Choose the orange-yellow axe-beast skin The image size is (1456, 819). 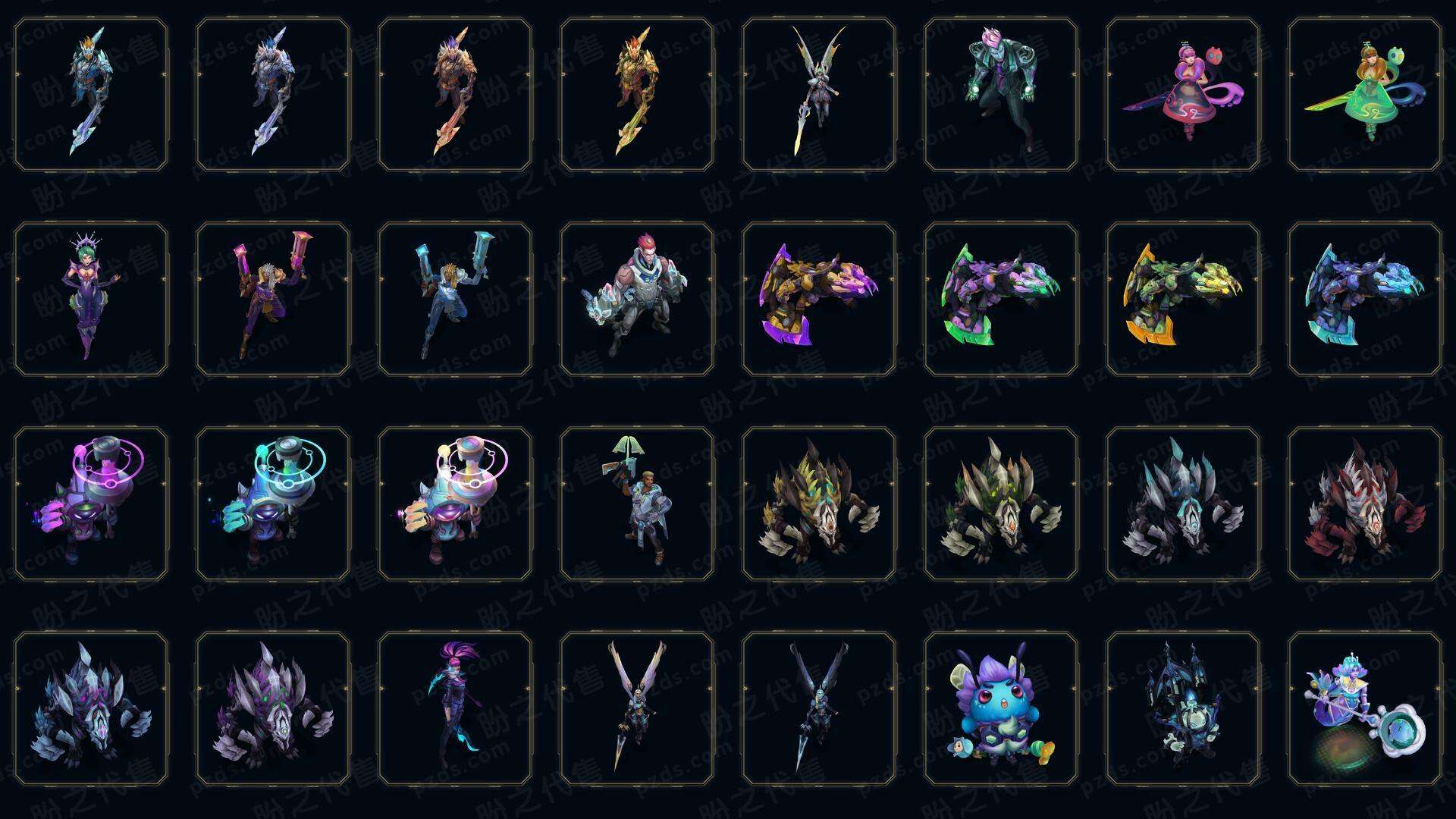pos(1183,299)
